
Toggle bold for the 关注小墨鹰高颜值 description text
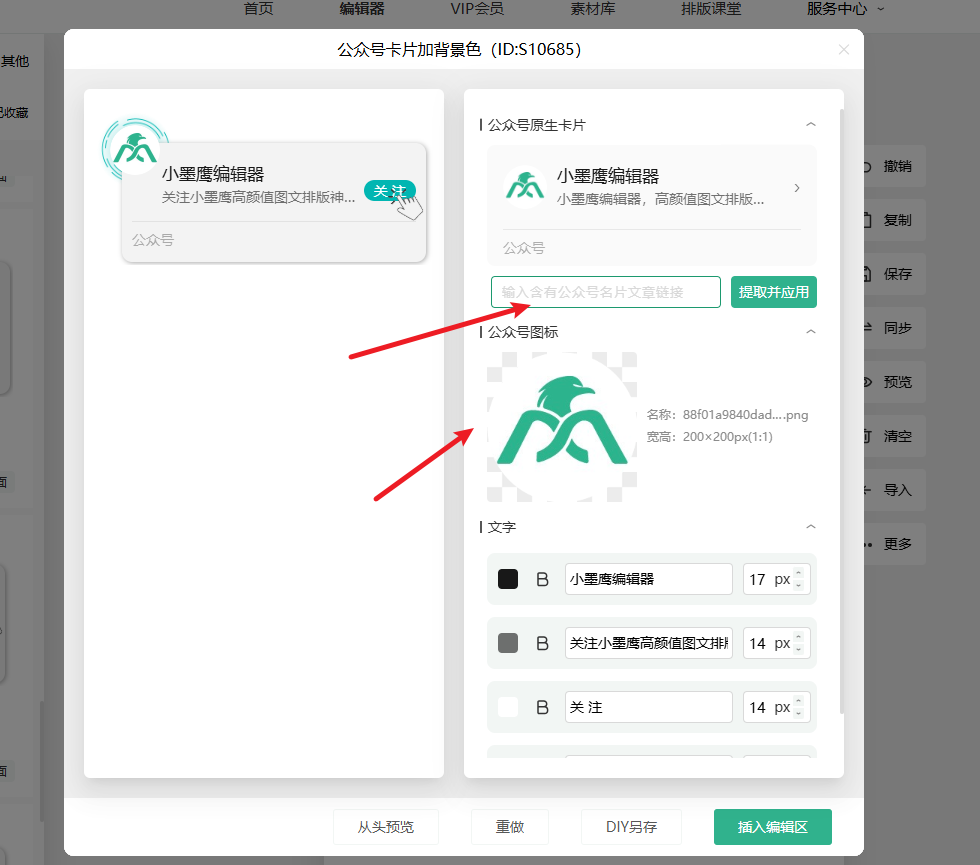542,643
